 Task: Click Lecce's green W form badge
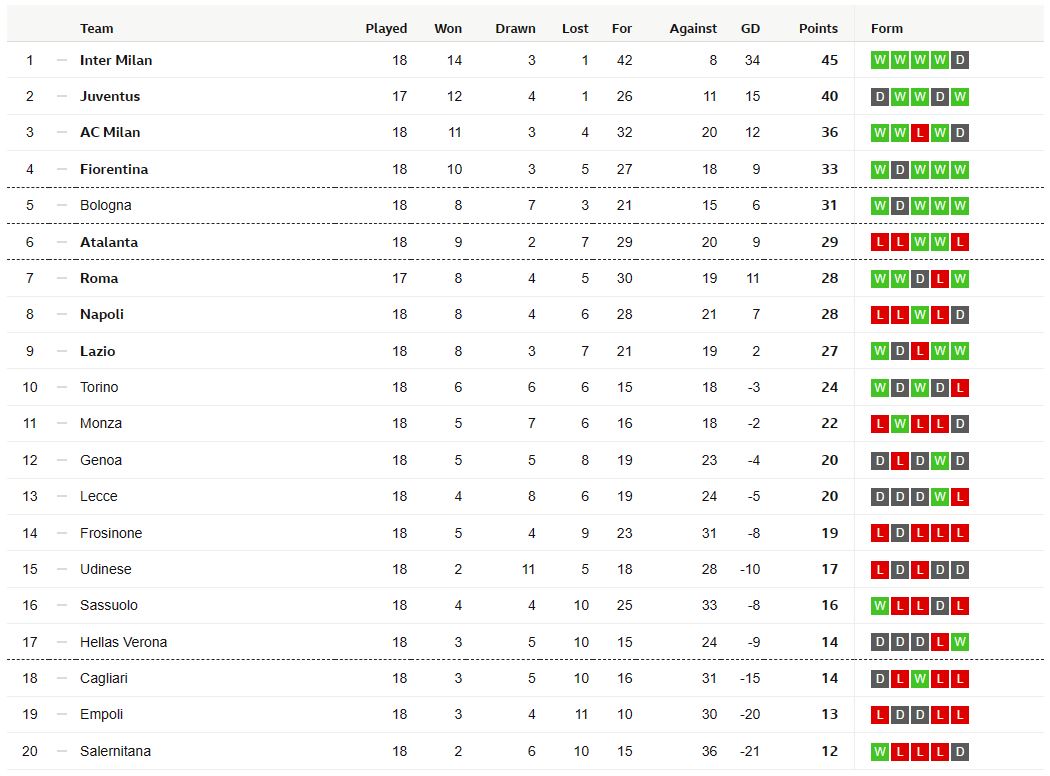pyautogui.click(x=940, y=497)
